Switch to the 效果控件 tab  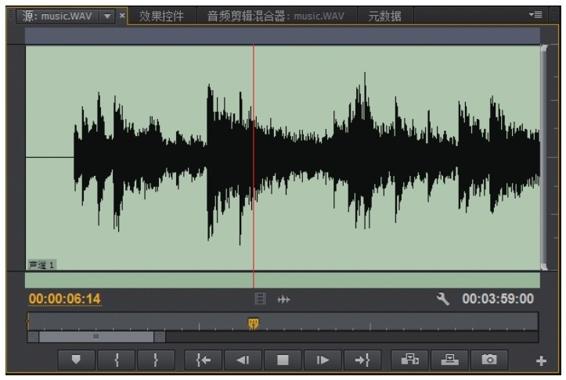tap(162, 16)
